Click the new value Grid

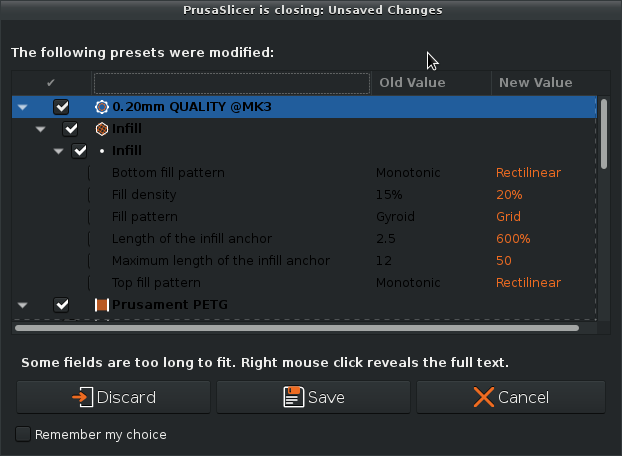coord(508,217)
